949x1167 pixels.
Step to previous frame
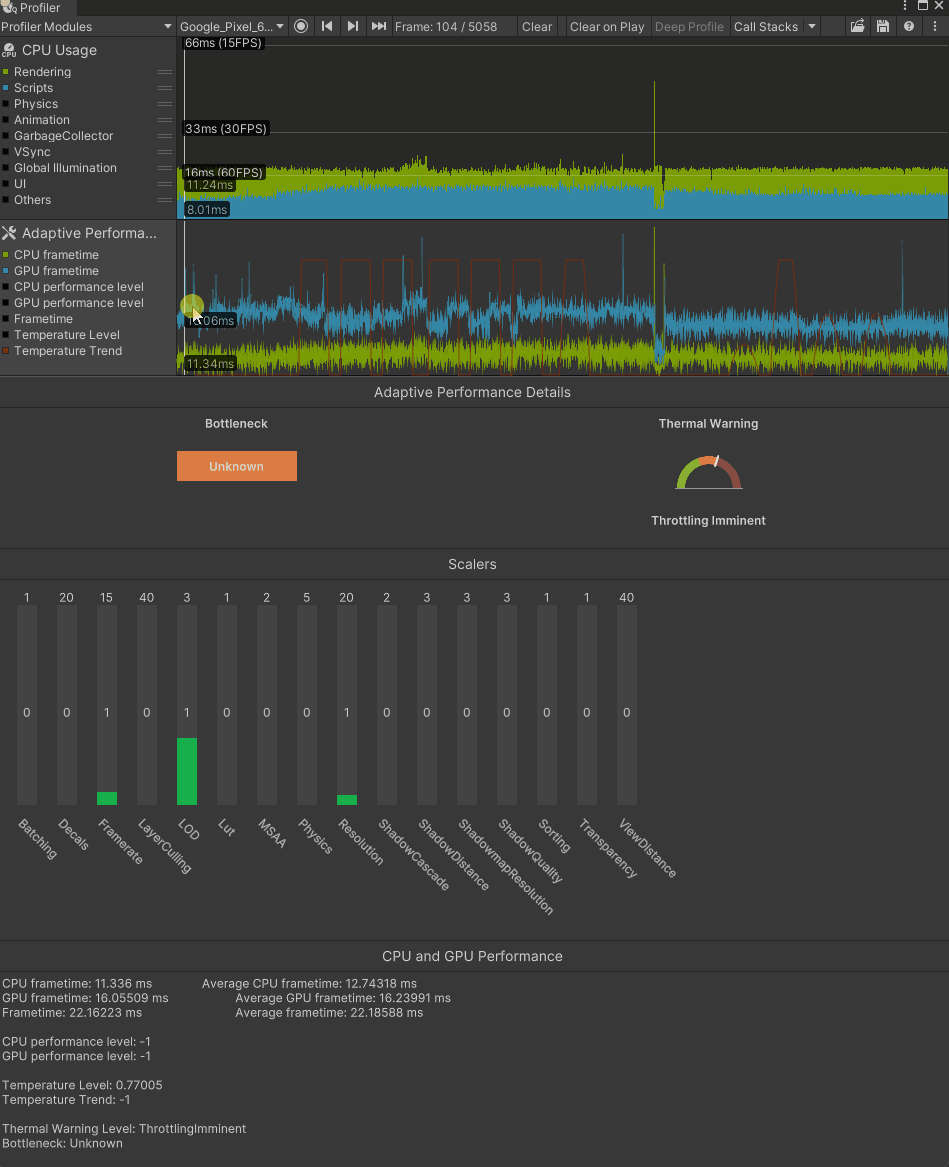click(327, 27)
